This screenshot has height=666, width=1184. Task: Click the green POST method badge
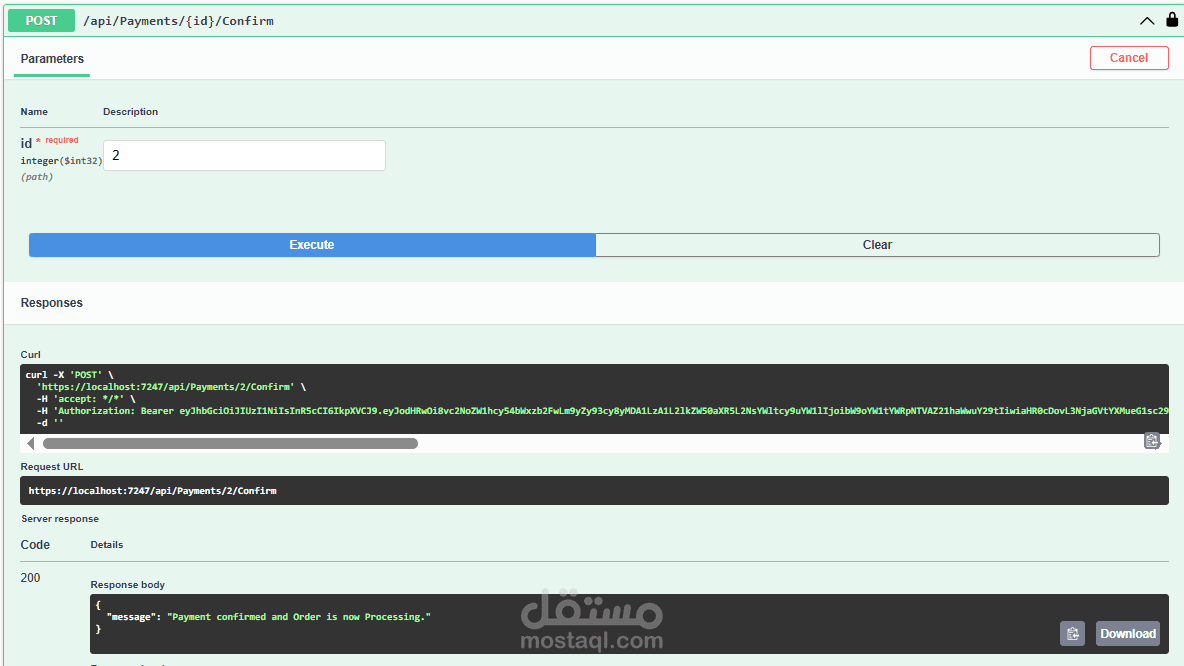click(42, 21)
